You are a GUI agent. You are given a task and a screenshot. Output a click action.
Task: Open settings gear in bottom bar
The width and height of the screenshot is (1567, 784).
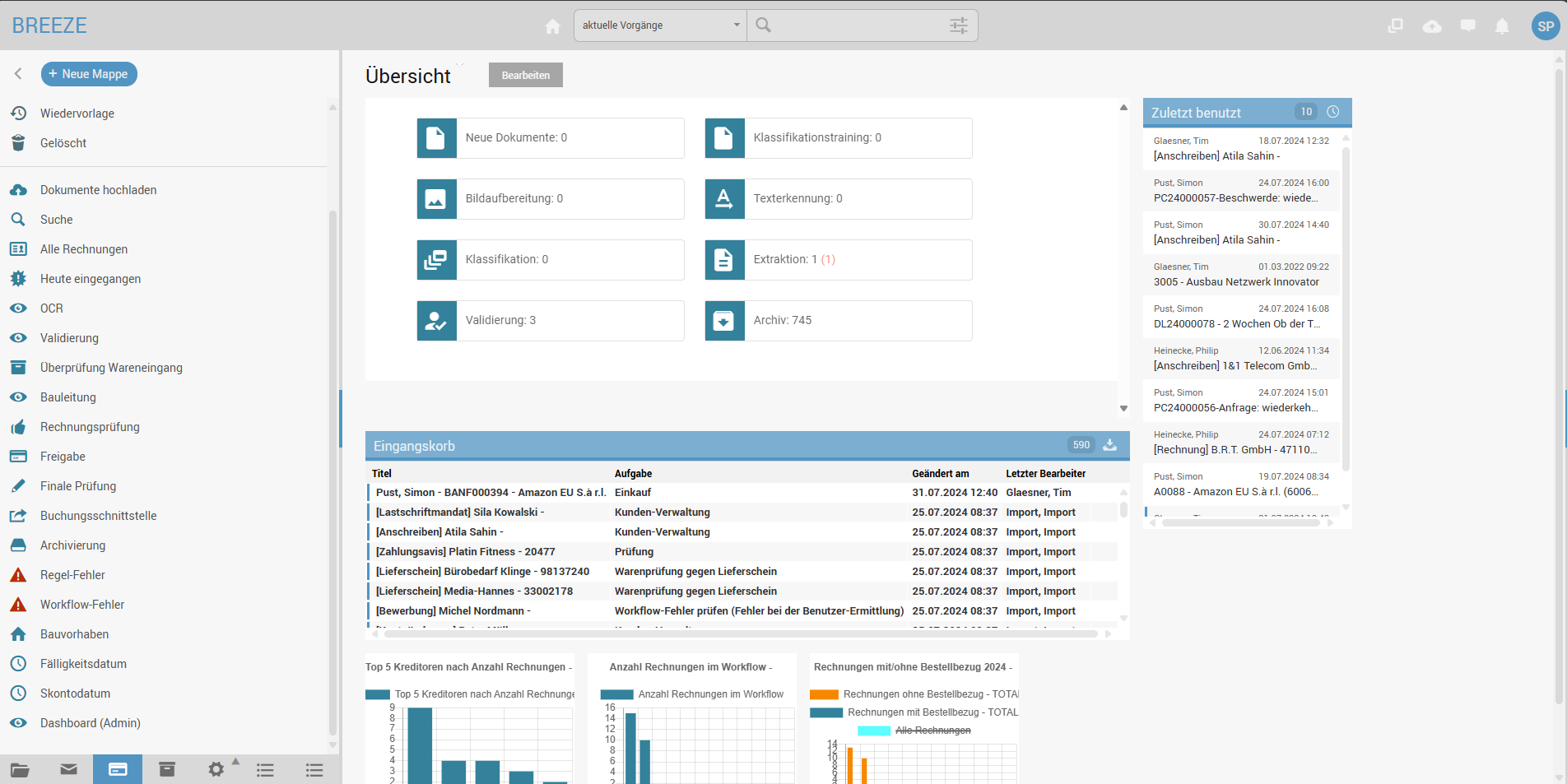click(216, 769)
